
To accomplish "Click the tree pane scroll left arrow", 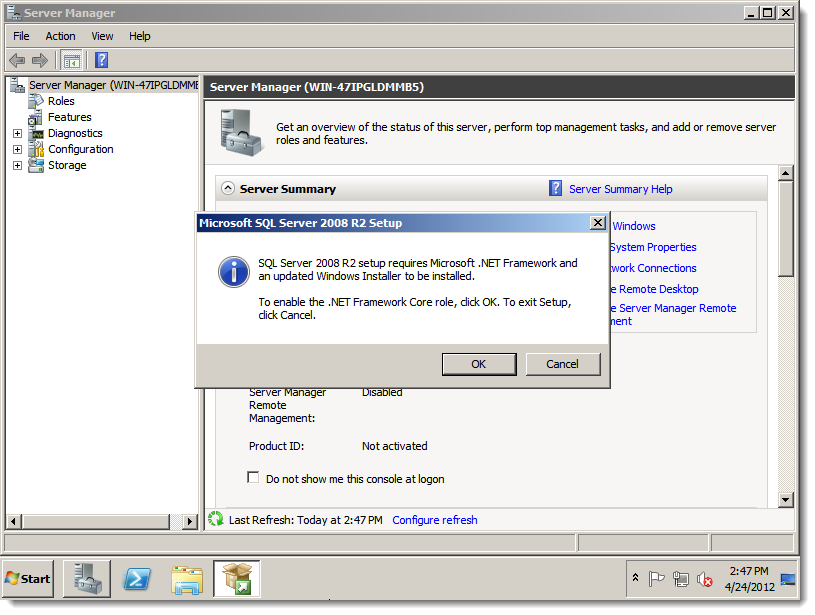I will (14, 521).
